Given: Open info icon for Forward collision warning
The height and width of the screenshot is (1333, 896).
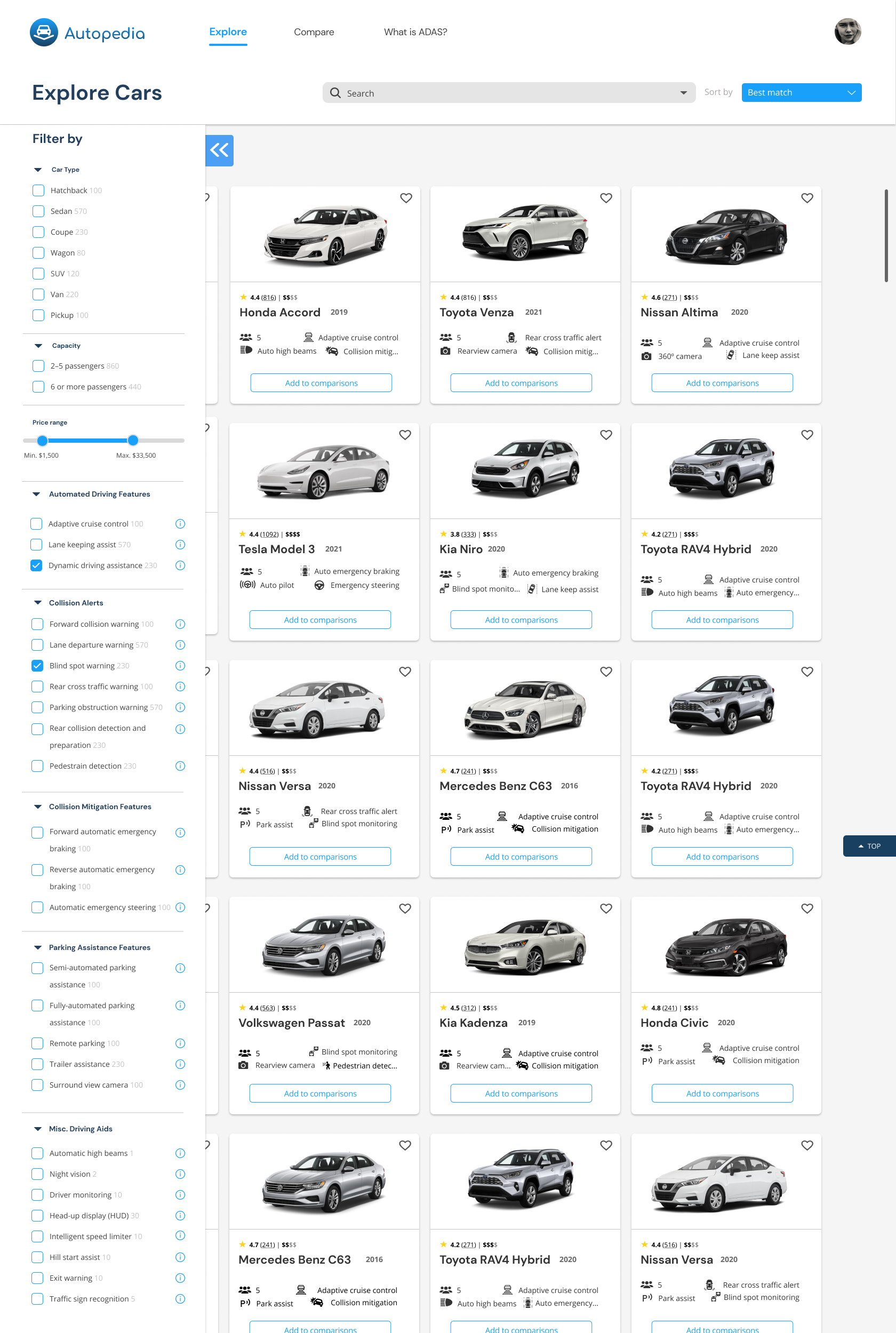Looking at the screenshot, I should coord(180,624).
